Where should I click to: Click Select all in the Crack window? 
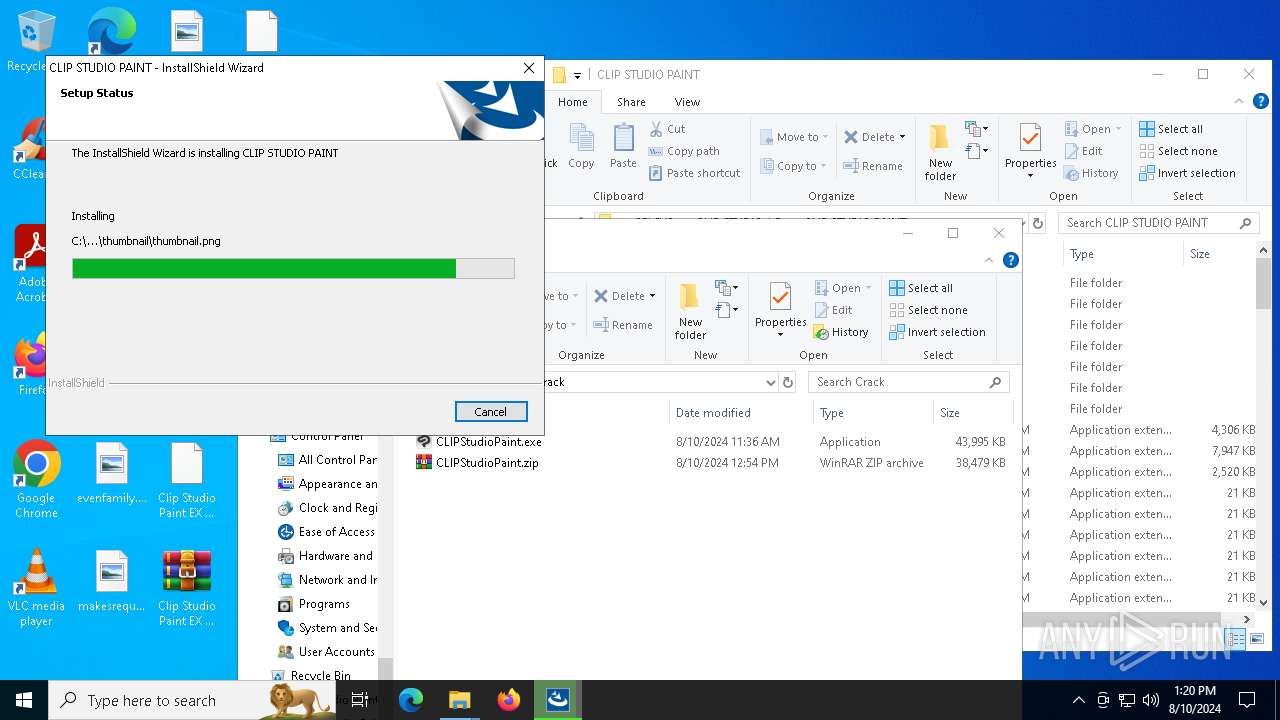[921, 288]
